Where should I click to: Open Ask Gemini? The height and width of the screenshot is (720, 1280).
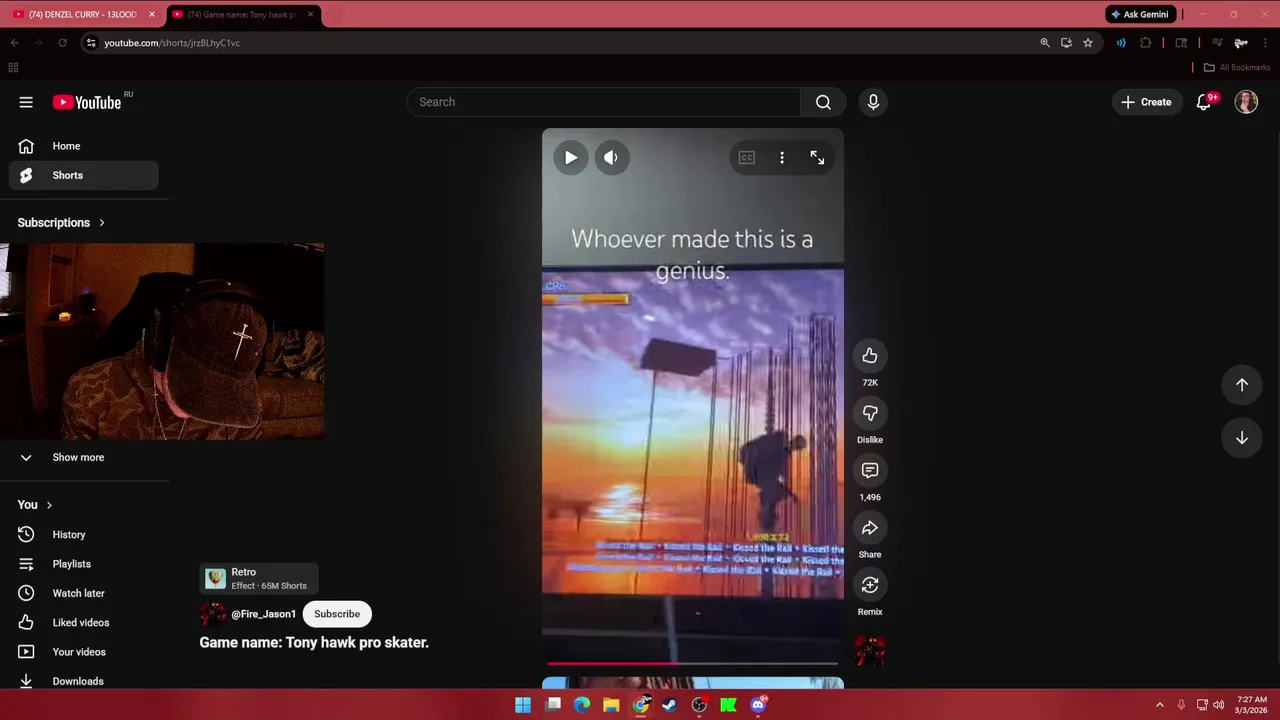pos(1139,14)
